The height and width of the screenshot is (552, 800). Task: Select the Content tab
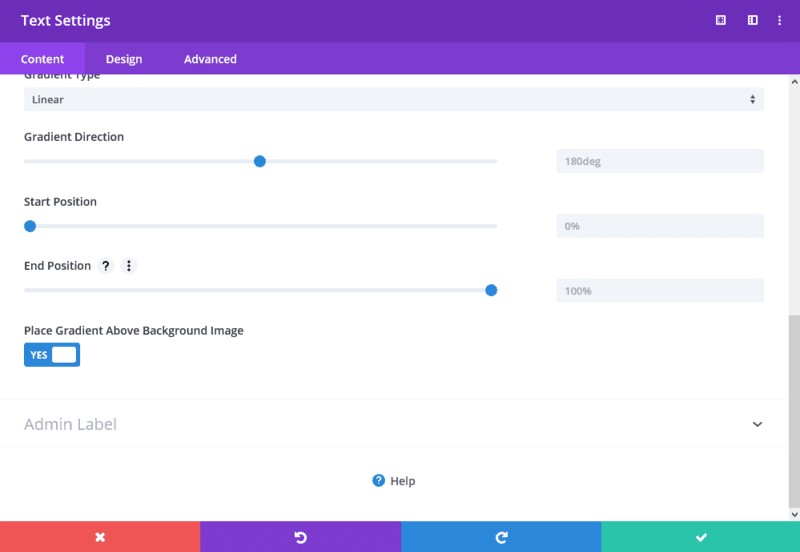tap(42, 59)
